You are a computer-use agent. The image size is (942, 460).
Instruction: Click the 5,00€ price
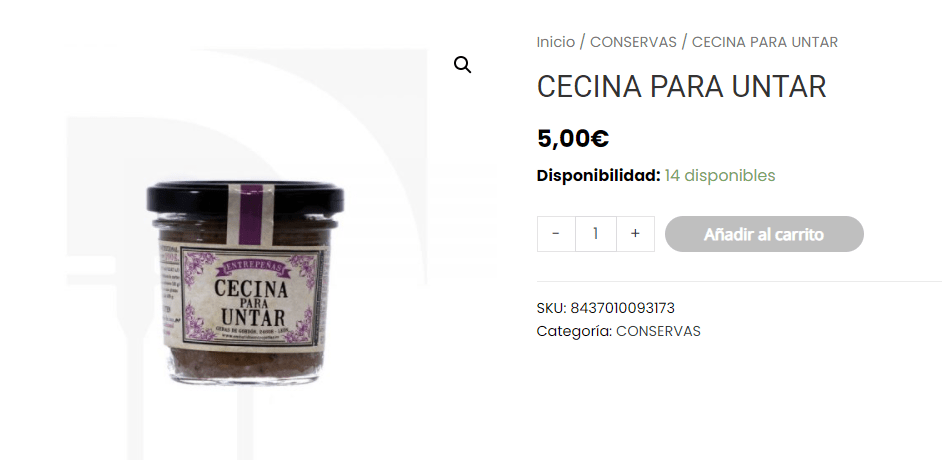click(x=573, y=139)
